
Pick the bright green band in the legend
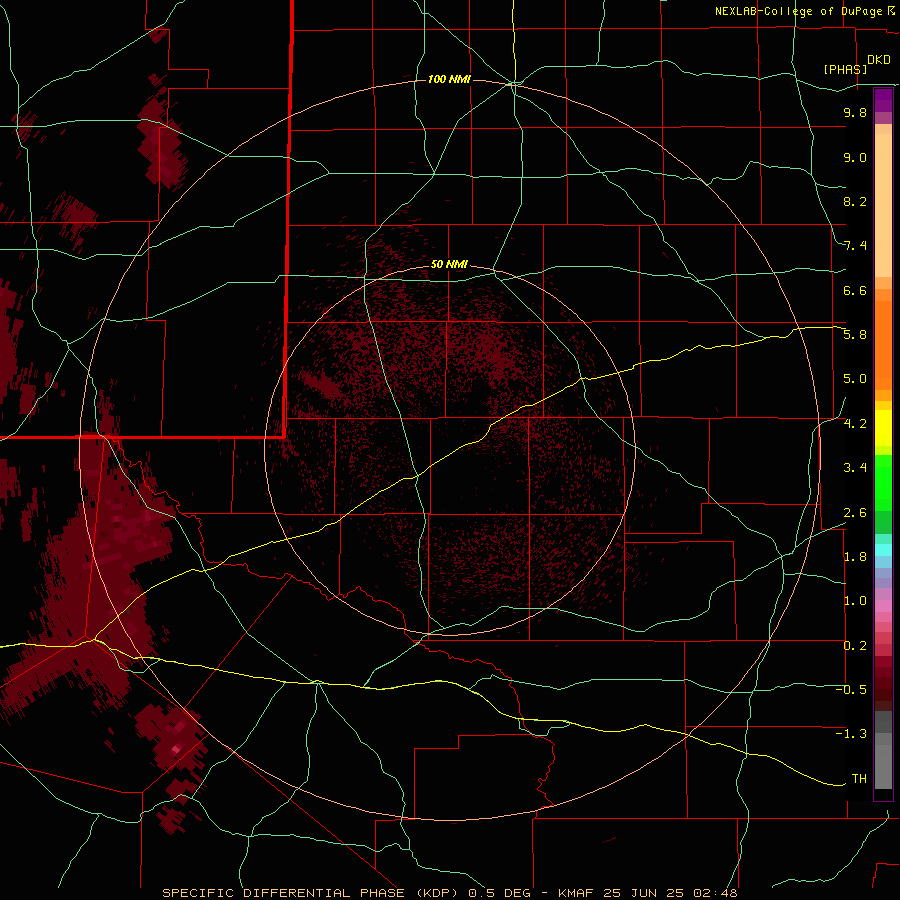point(883,483)
